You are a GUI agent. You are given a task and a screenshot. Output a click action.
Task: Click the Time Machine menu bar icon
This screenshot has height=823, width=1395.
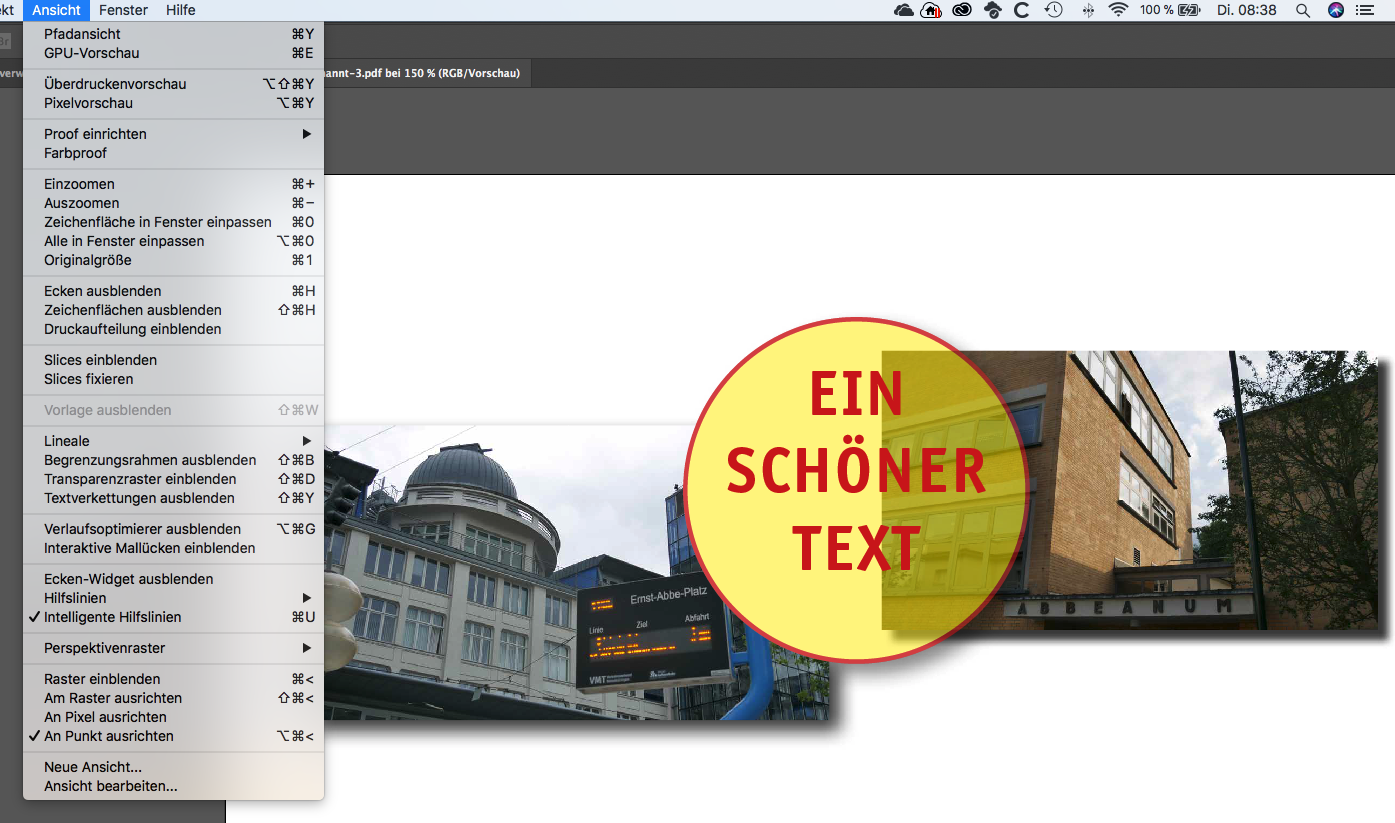(x=1053, y=10)
